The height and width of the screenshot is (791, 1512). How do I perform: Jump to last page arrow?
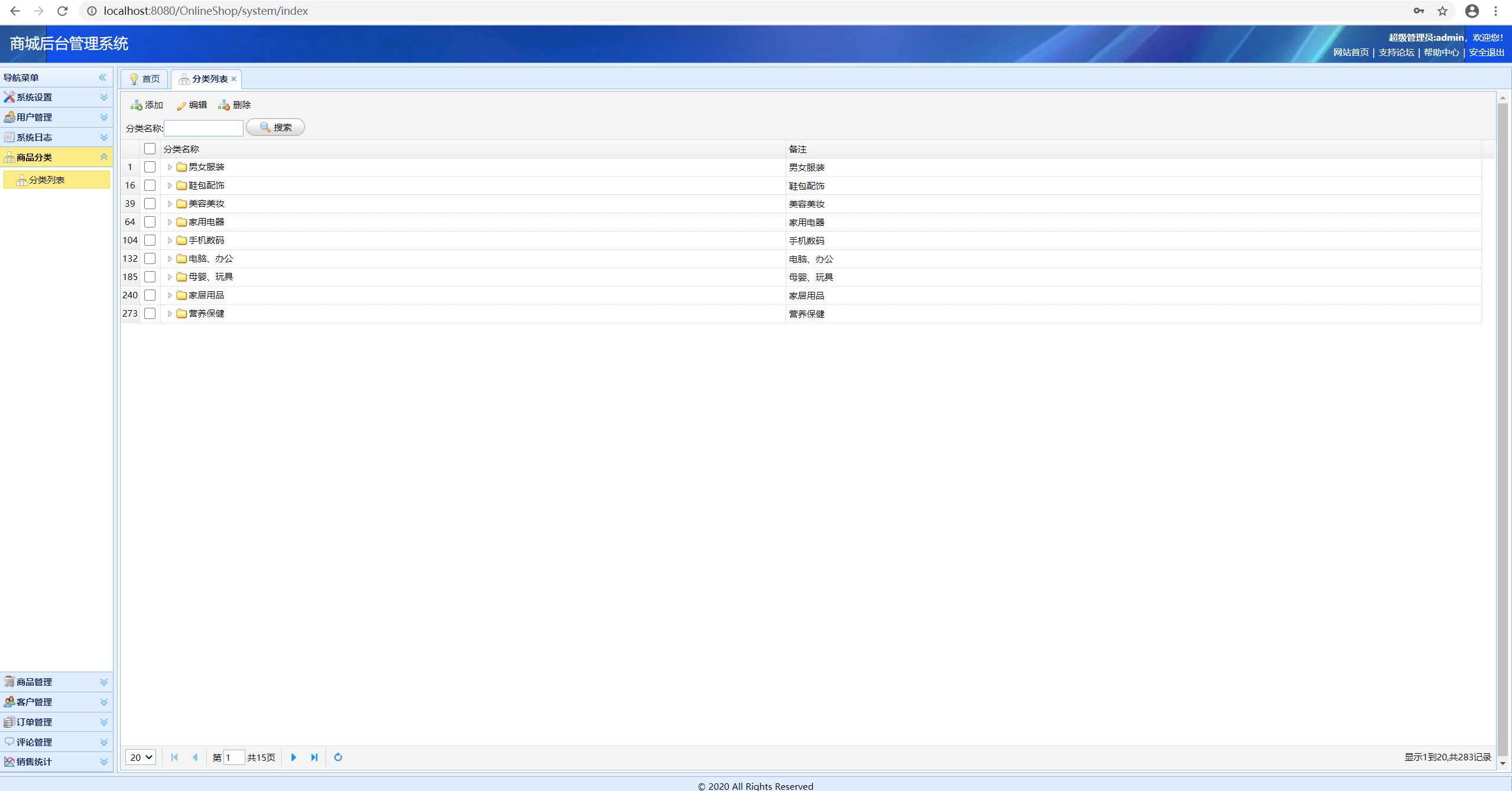[x=314, y=757]
